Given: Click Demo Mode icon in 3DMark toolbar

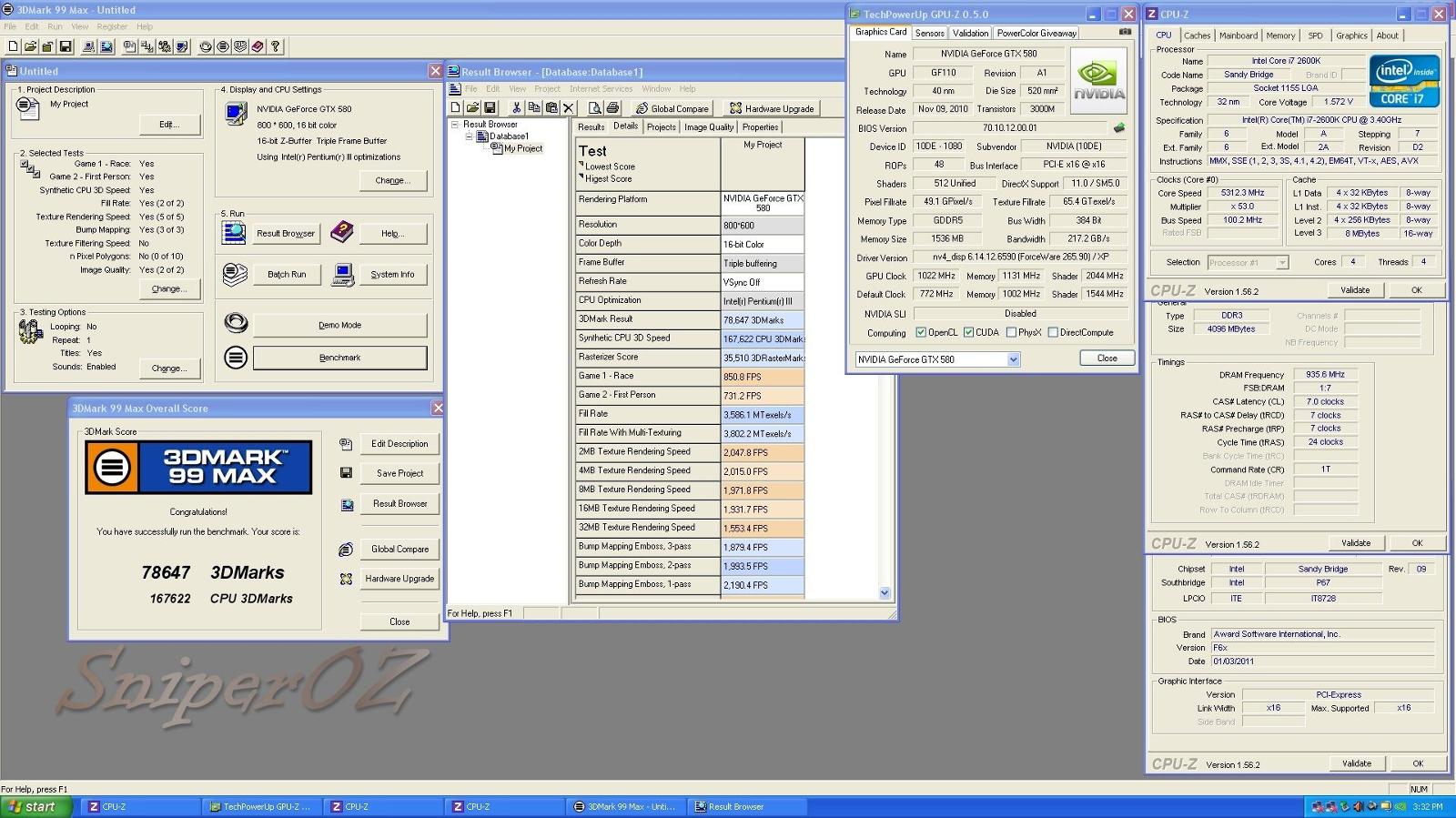Looking at the screenshot, I should [x=206, y=45].
